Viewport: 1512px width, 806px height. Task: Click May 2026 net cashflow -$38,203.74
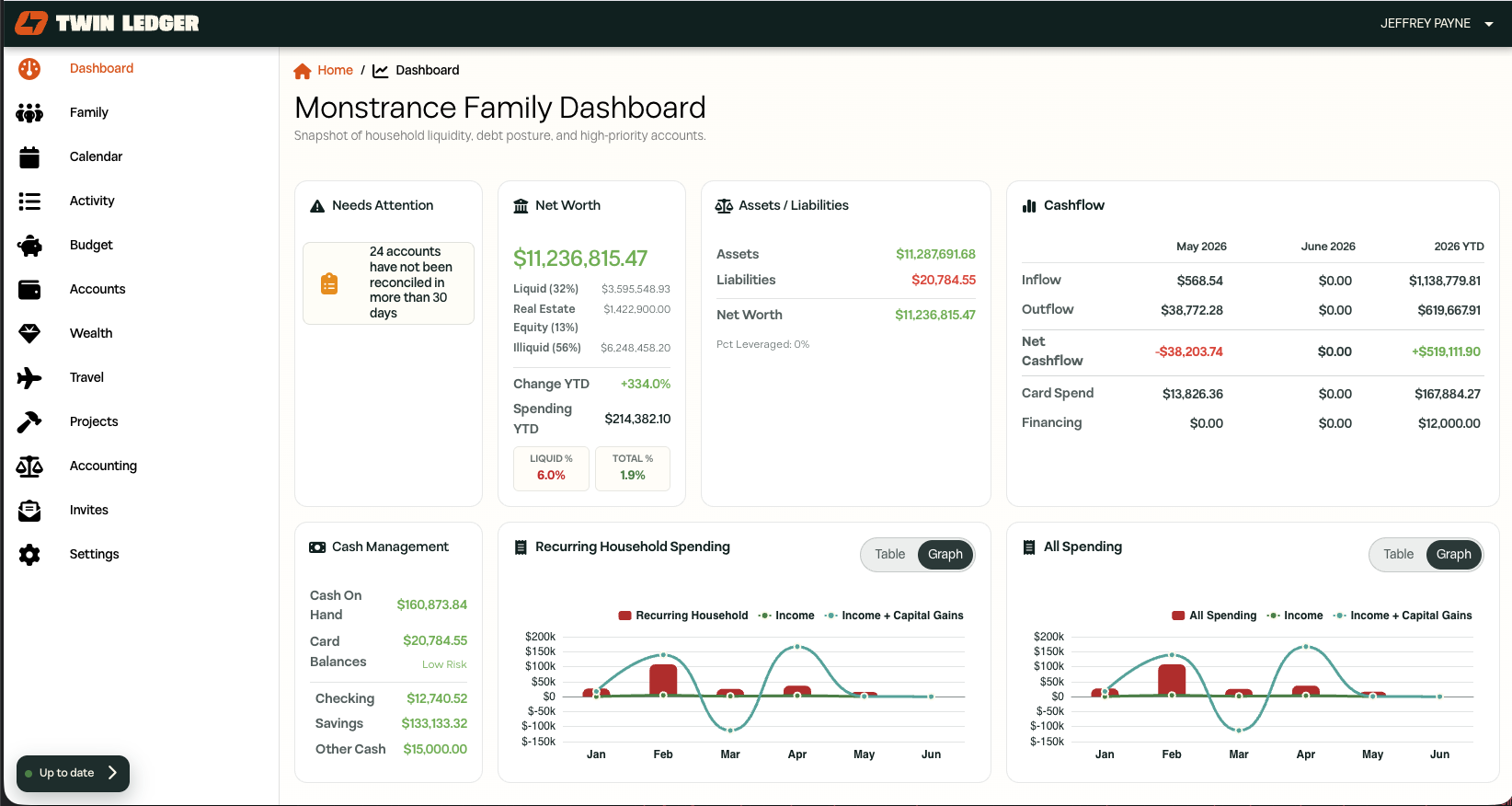click(1189, 351)
